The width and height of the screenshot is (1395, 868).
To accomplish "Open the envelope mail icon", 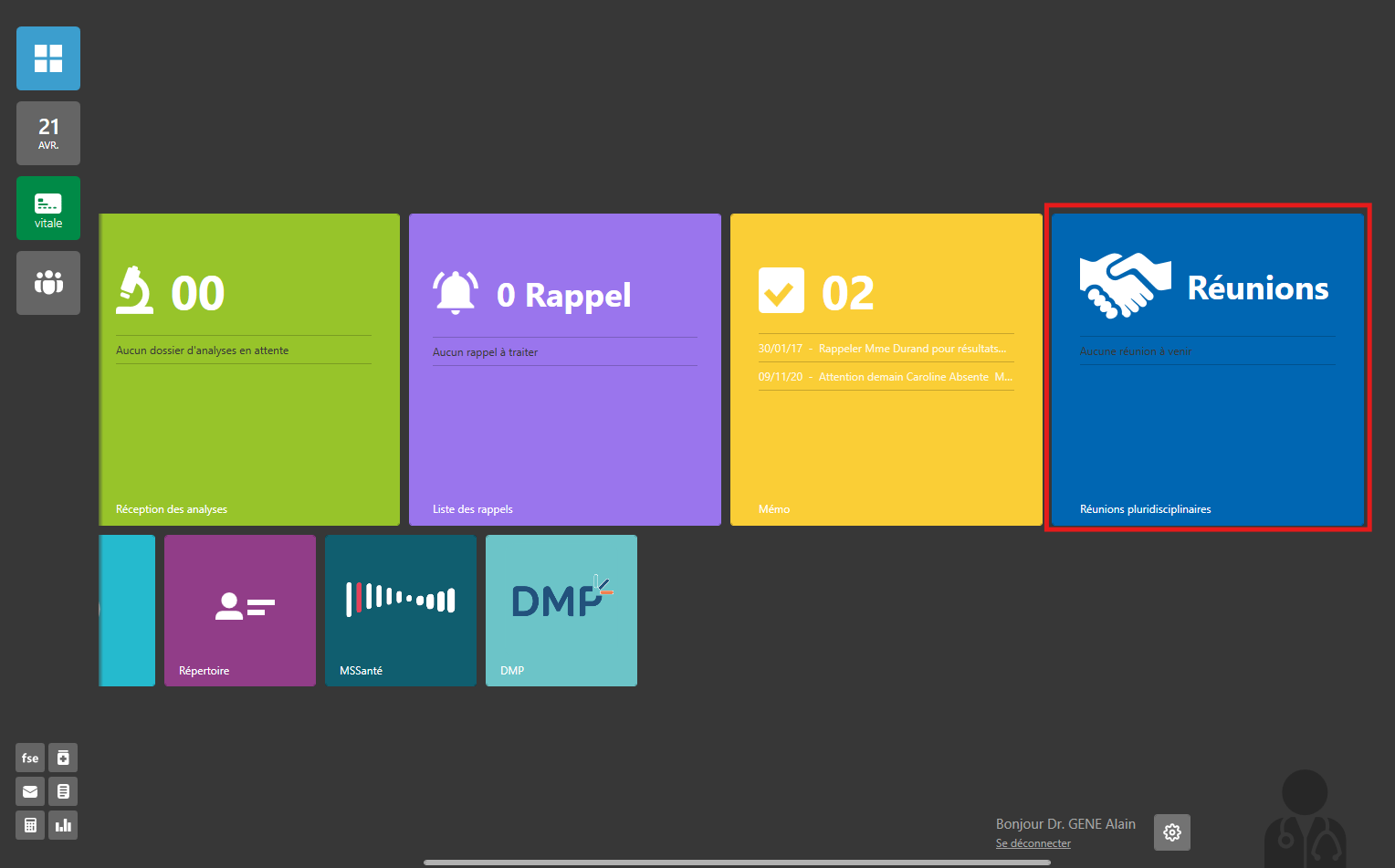I will click(30, 791).
